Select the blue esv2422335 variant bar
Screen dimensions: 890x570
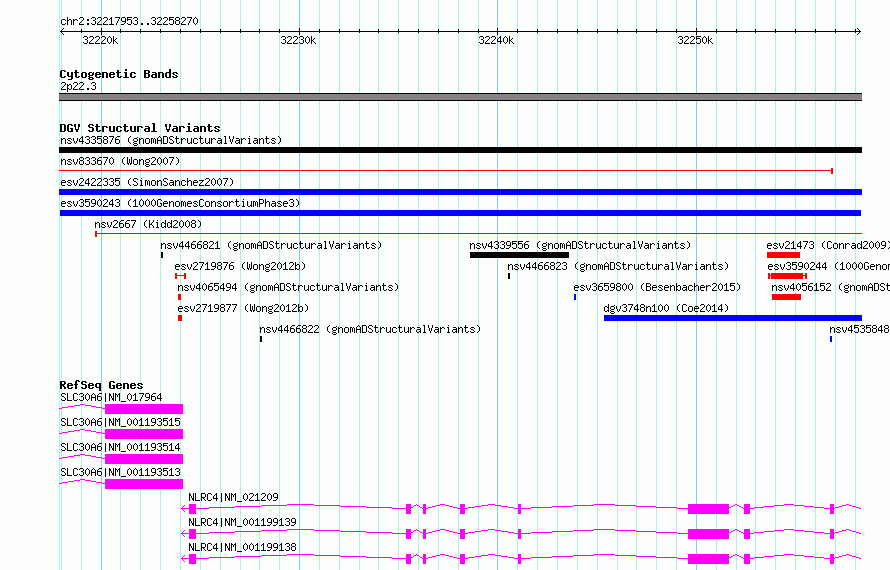460,192
